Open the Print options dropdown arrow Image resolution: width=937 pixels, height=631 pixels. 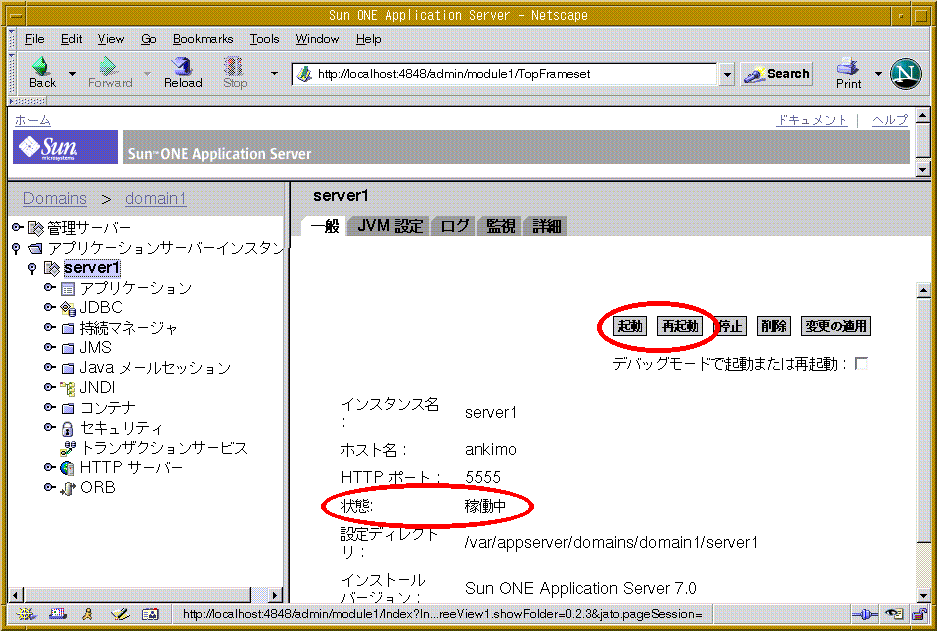point(878,74)
